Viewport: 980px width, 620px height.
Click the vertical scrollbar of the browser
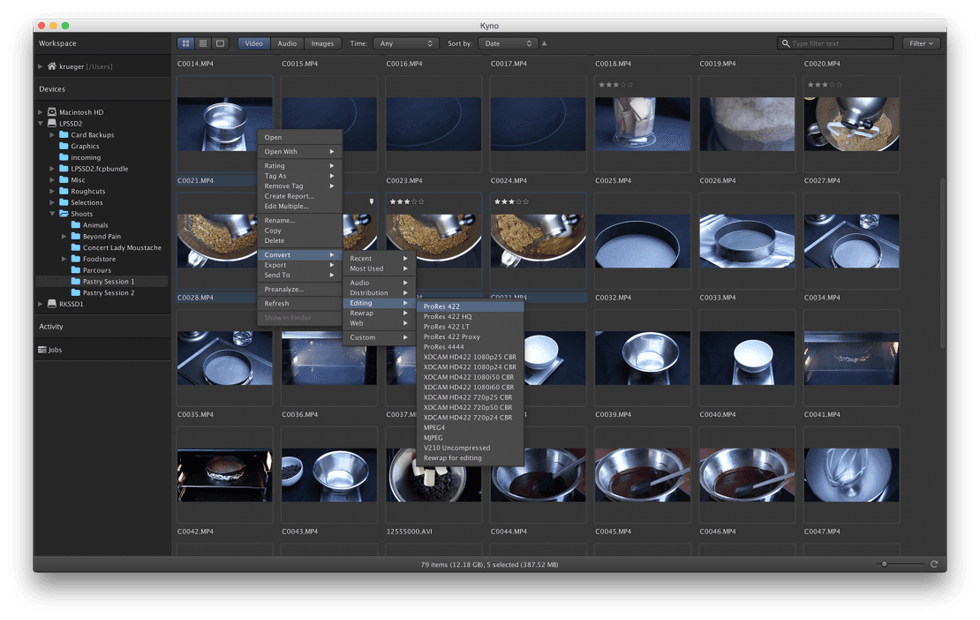[942, 262]
